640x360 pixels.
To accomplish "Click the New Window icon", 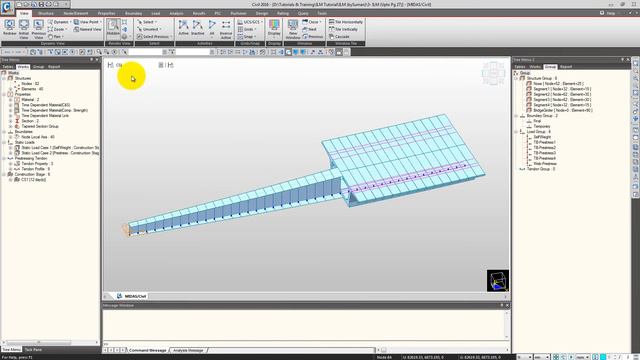I will click(293, 29).
